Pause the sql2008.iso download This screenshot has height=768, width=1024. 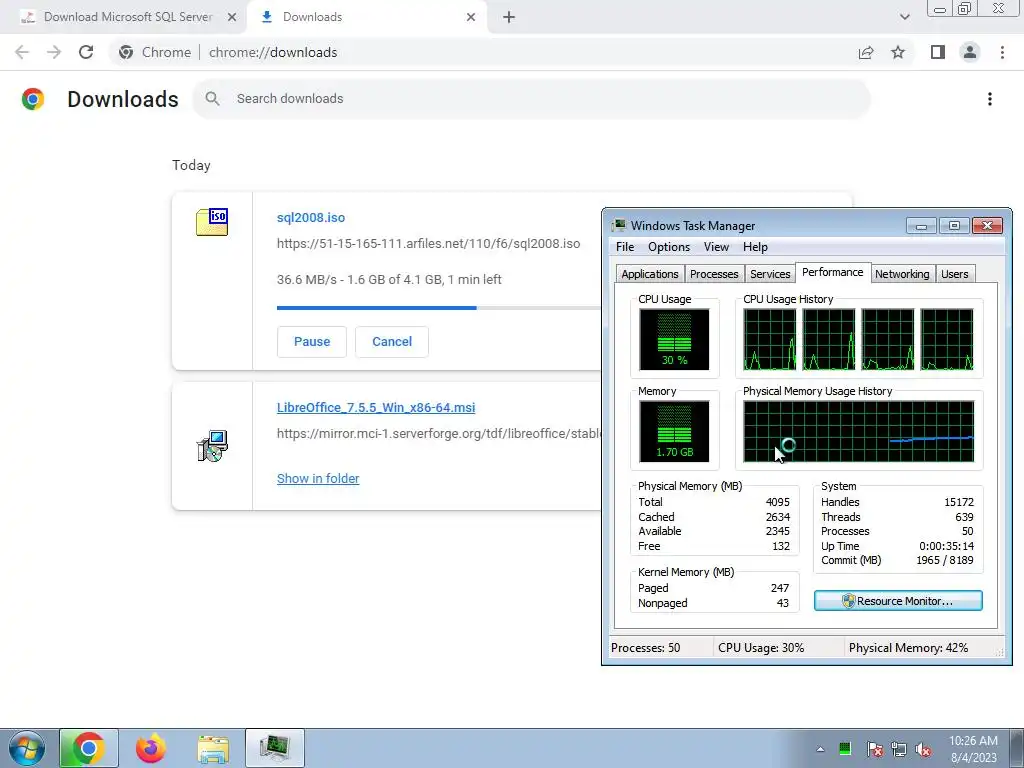[312, 342]
